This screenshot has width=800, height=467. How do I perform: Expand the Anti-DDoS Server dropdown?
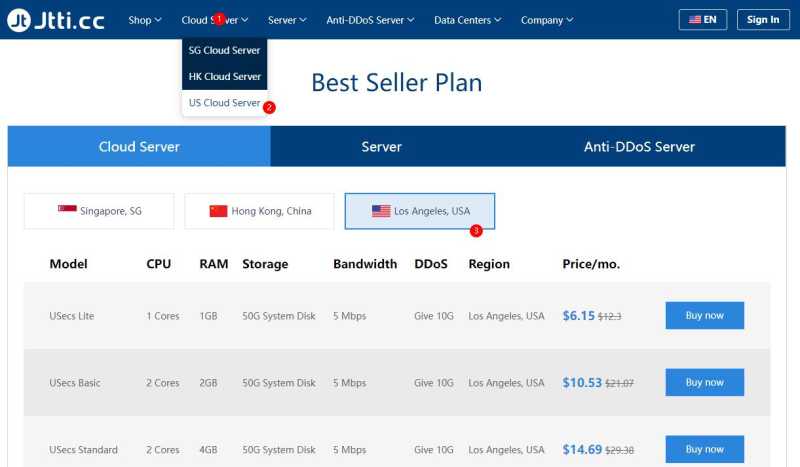coord(370,20)
